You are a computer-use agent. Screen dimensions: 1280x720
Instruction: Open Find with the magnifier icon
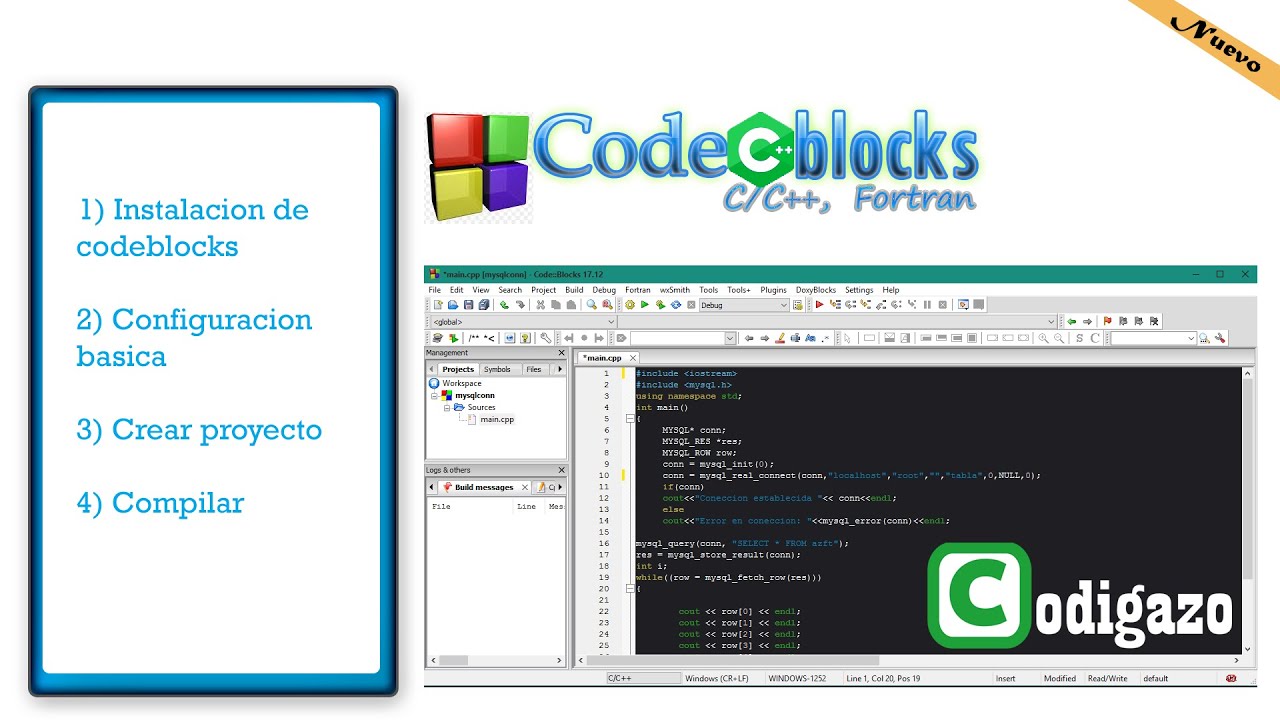(x=591, y=305)
